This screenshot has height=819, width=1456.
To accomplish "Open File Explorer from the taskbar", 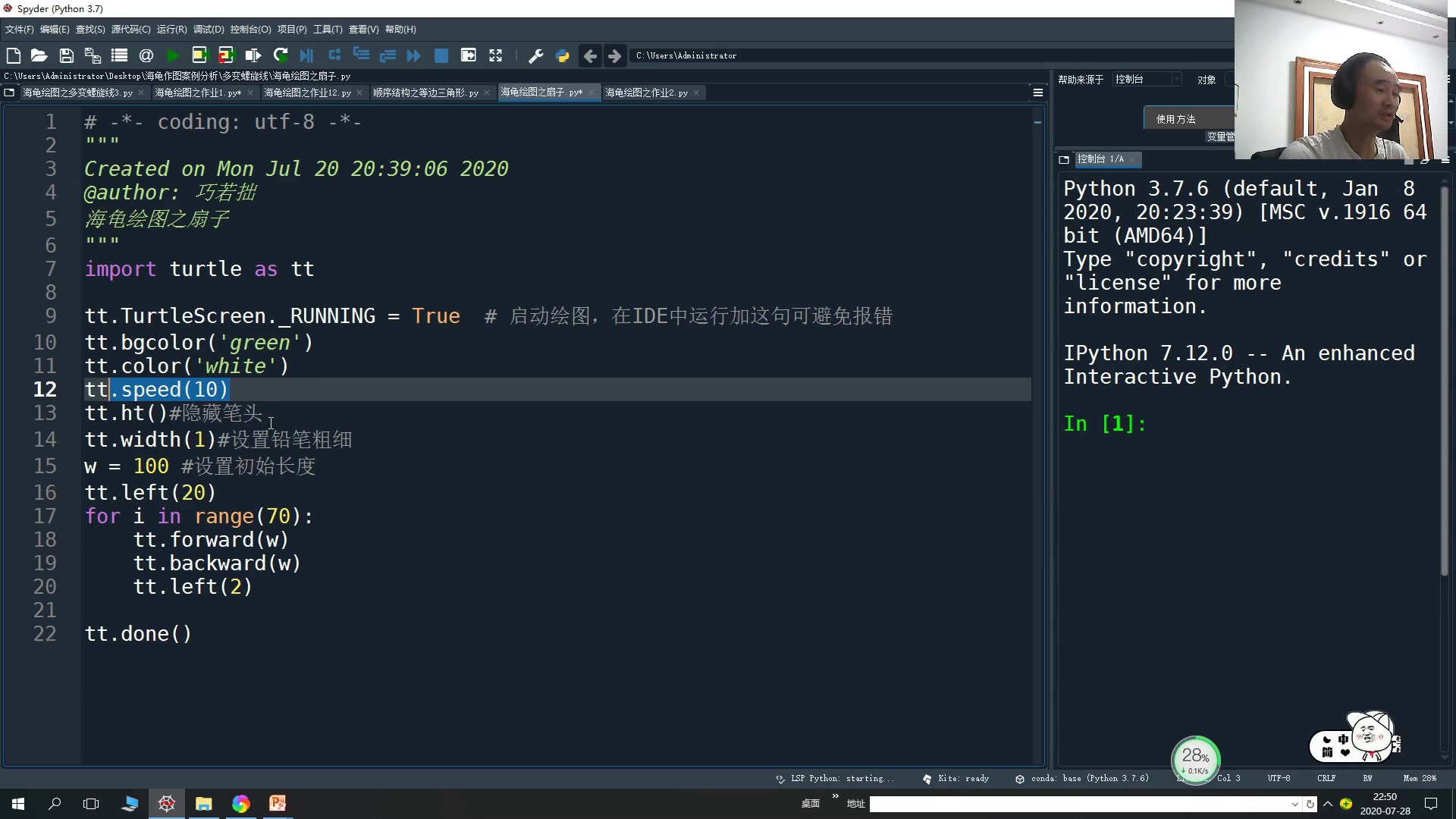I will pos(203,804).
